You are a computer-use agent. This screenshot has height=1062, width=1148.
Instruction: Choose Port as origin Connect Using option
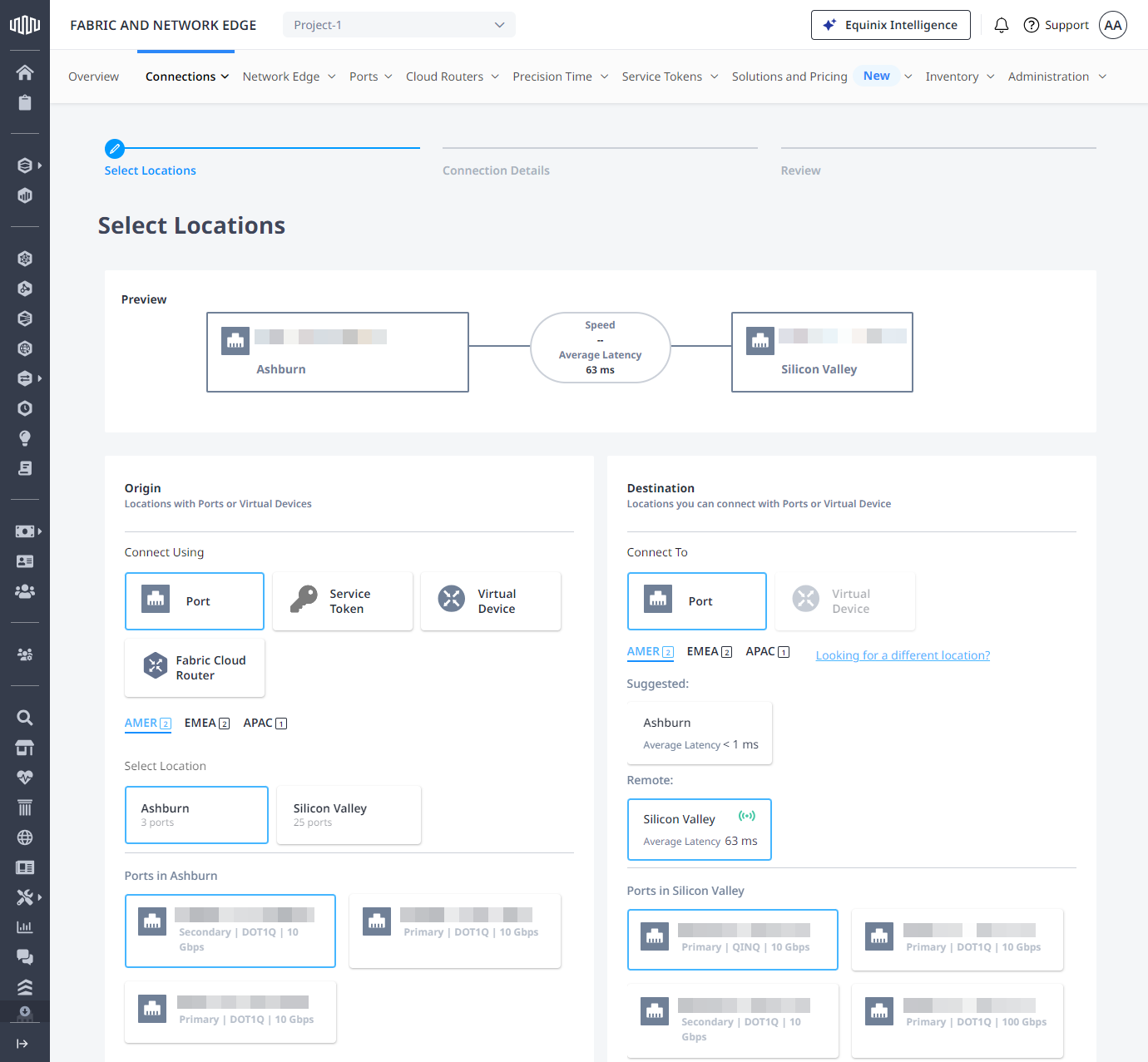coord(195,601)
